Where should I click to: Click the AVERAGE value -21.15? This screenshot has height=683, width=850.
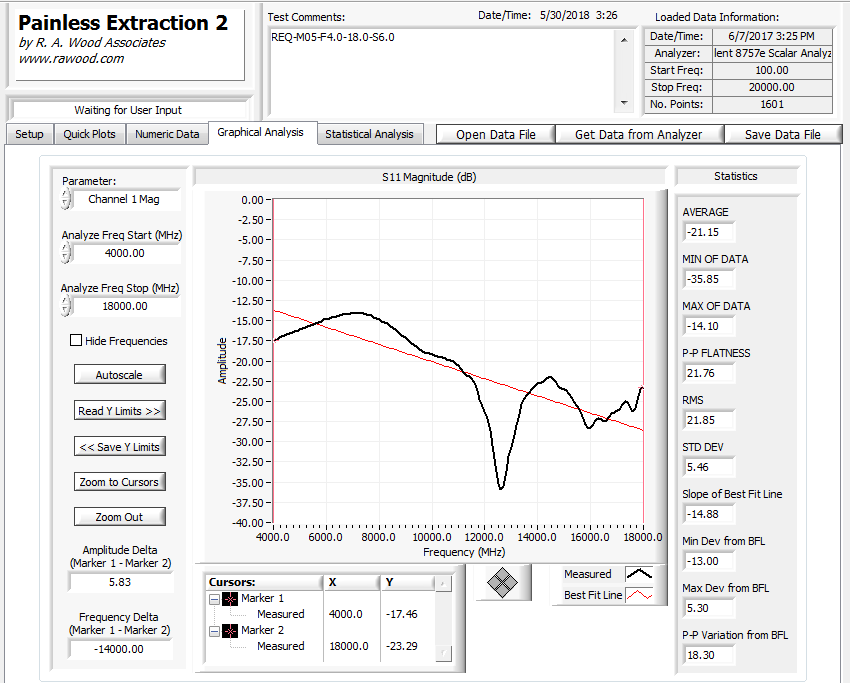click(x=709, y=232)
